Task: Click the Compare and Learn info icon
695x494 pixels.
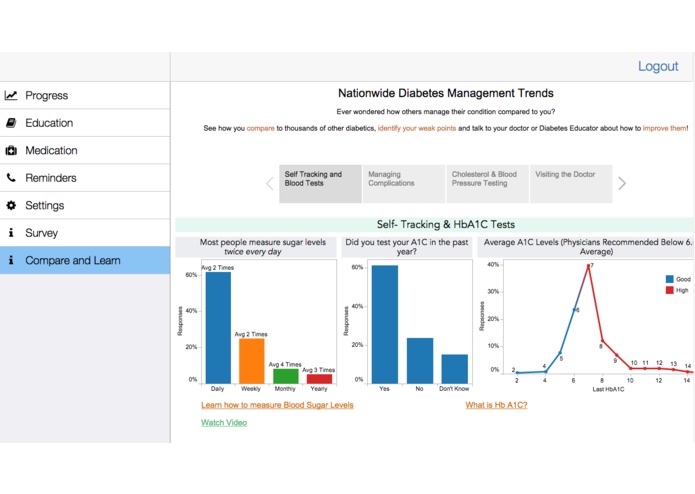Action: [x=11, y=260]
